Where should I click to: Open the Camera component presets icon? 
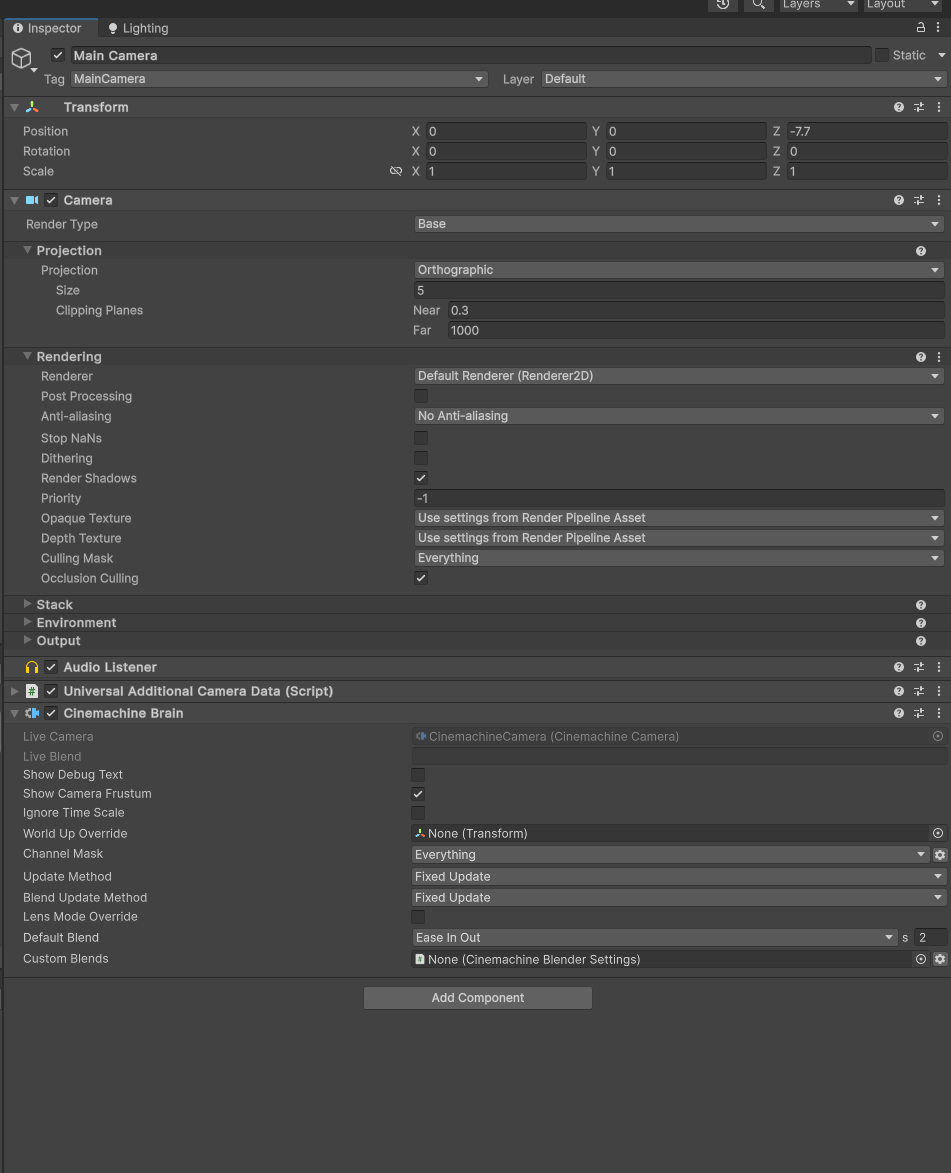[x=918, y=200]
